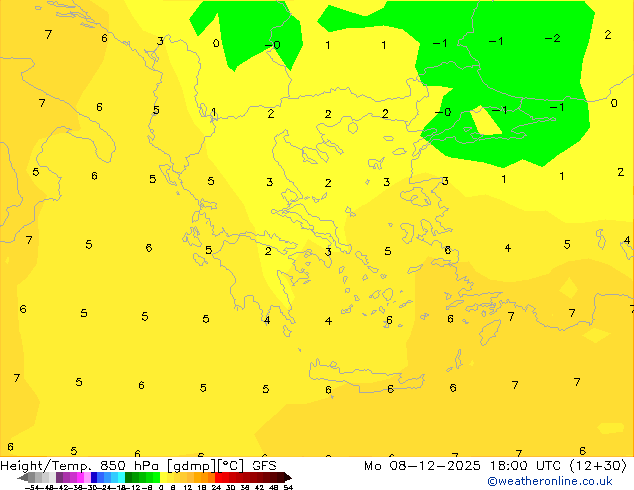The width and height of the screenshot is (634, 490).
Task: Open the weatheronline.co.uk link
Action: [x=550, y=481]
